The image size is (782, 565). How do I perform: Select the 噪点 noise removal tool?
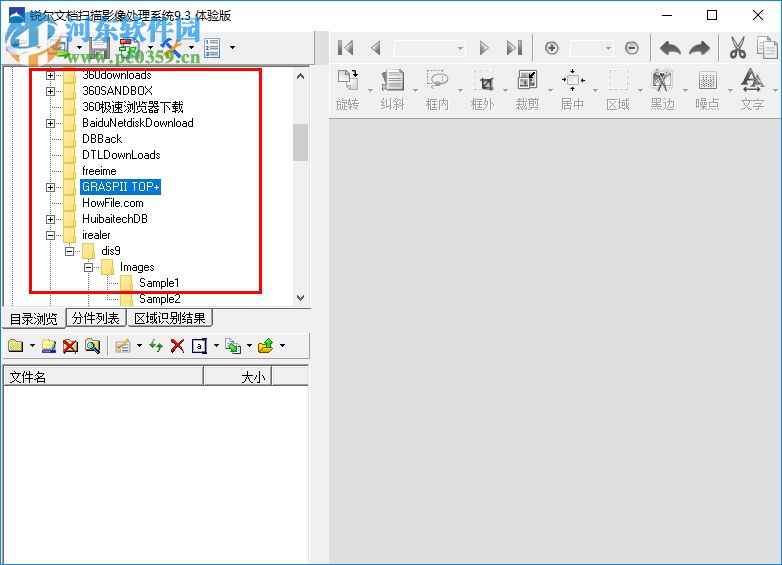tap(707, 90)
